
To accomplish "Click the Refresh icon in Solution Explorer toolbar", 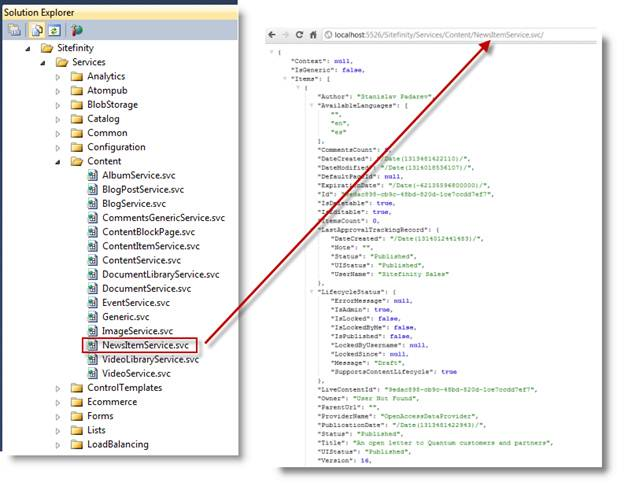I will [x=54, y=30].
